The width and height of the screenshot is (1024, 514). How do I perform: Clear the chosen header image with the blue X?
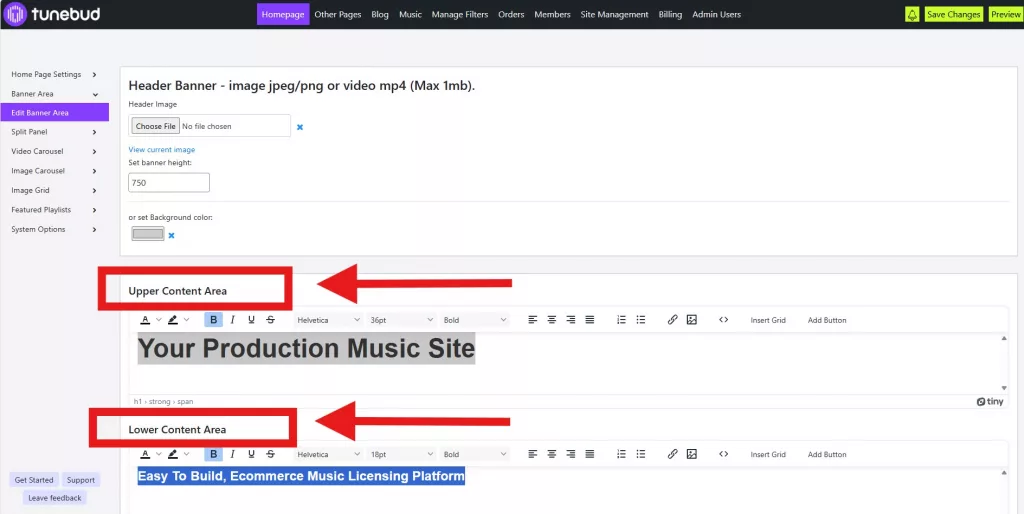point(300,127)
